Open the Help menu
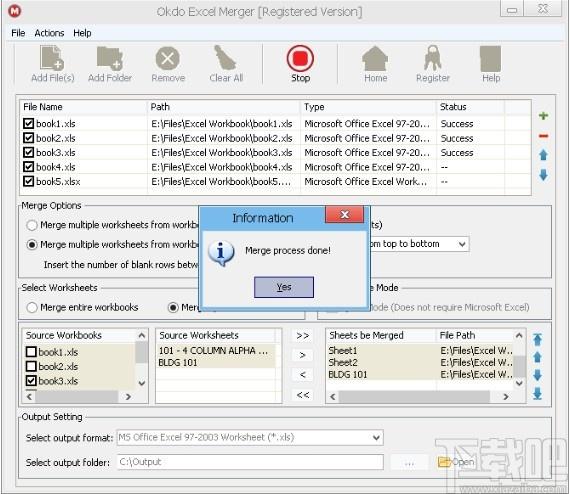This screenshot has height=494, width=570. point(82,33)
